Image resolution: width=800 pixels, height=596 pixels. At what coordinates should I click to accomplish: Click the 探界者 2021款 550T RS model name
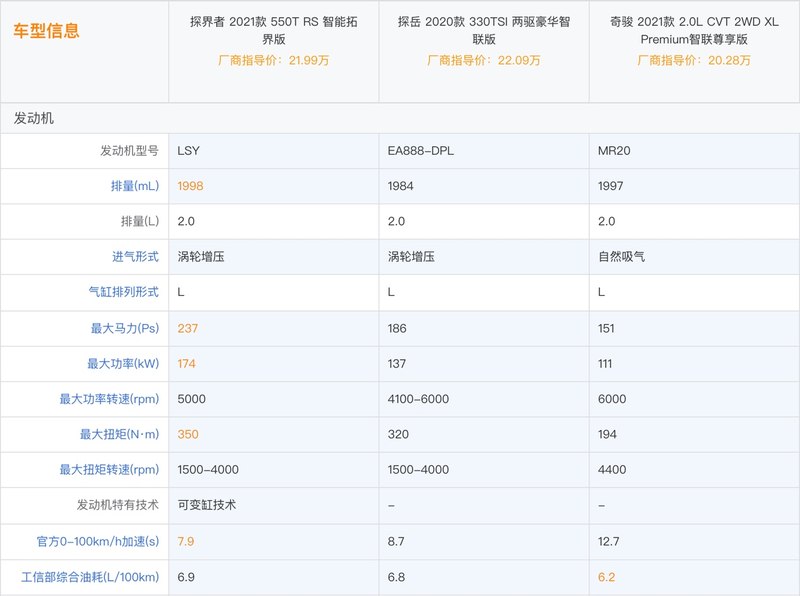[274, 30]
